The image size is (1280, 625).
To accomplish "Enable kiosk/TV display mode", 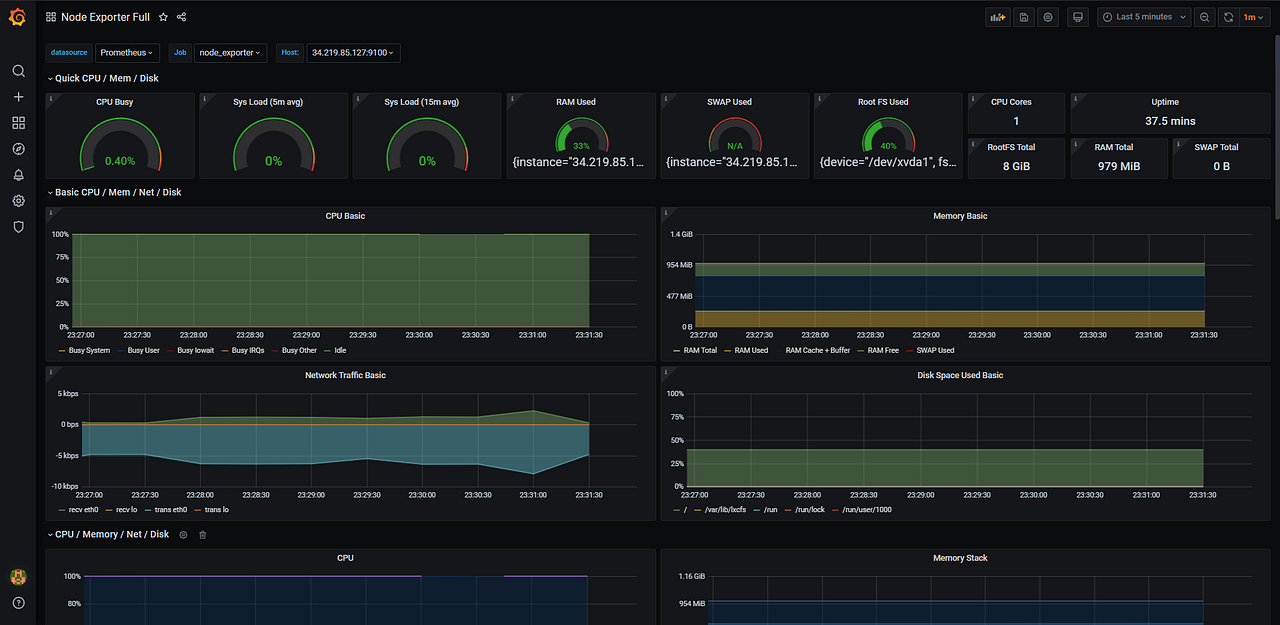I will point(1077,17).
